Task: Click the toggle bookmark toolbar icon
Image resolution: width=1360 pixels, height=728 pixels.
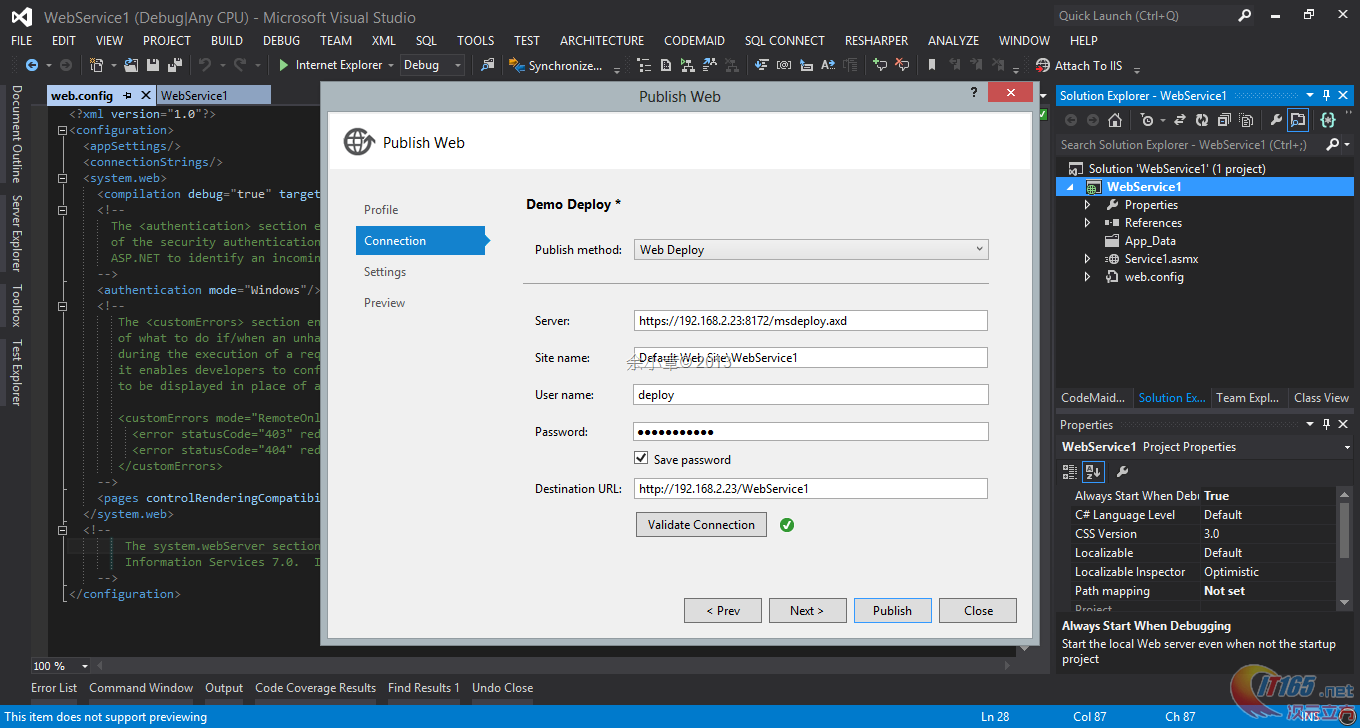Action: 932,65
